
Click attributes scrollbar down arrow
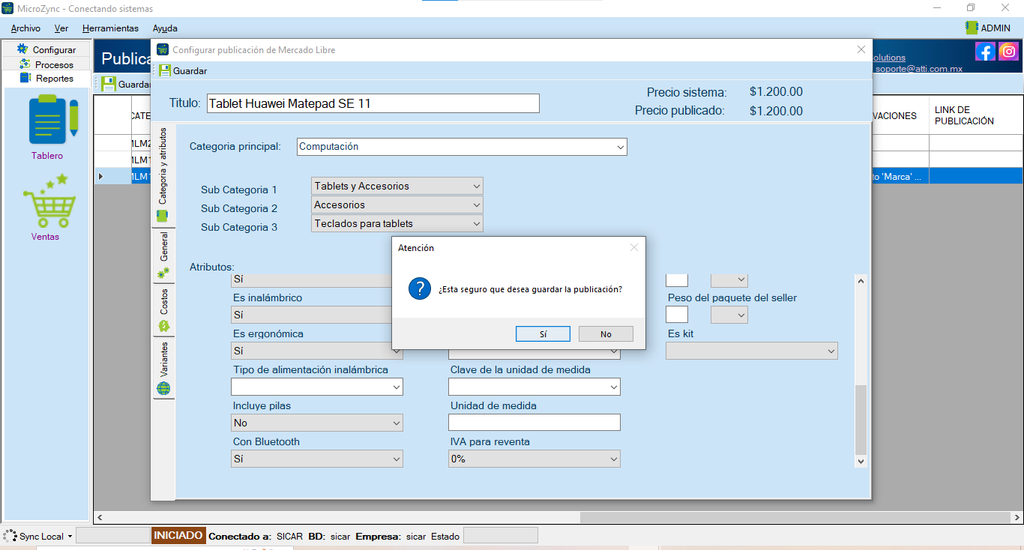tap(861, 461)
